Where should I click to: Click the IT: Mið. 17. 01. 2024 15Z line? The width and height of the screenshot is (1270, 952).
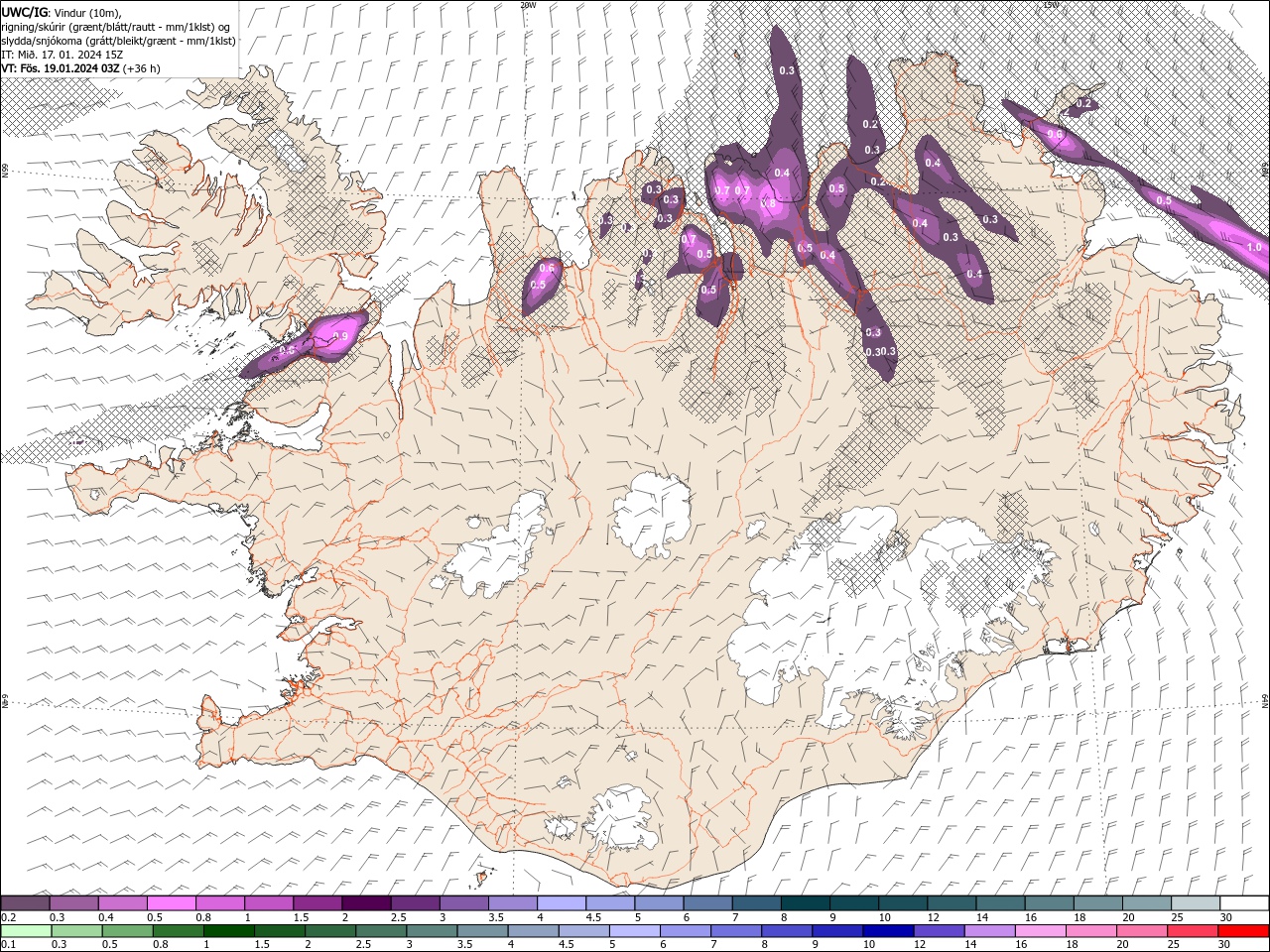(x=63, y=55)
